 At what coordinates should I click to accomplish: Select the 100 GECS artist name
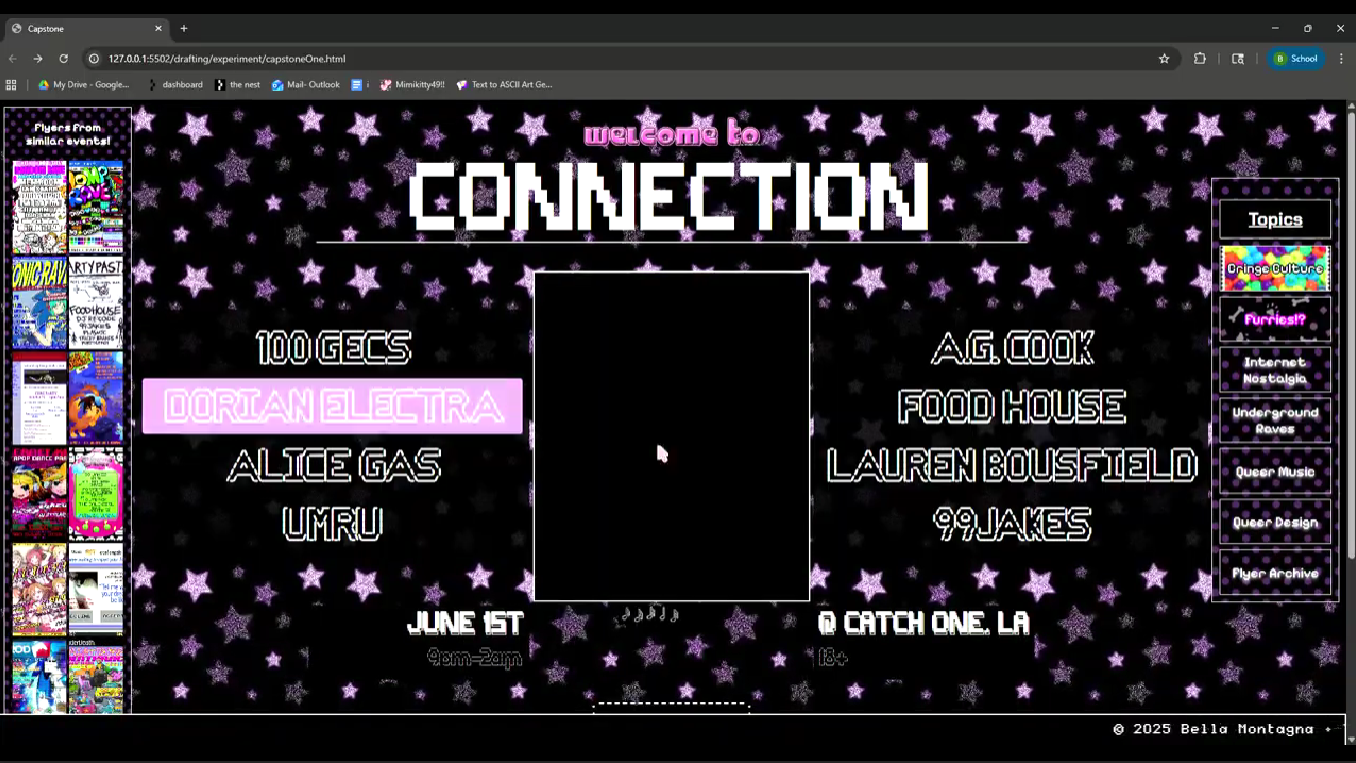click(x=333, y=348)
